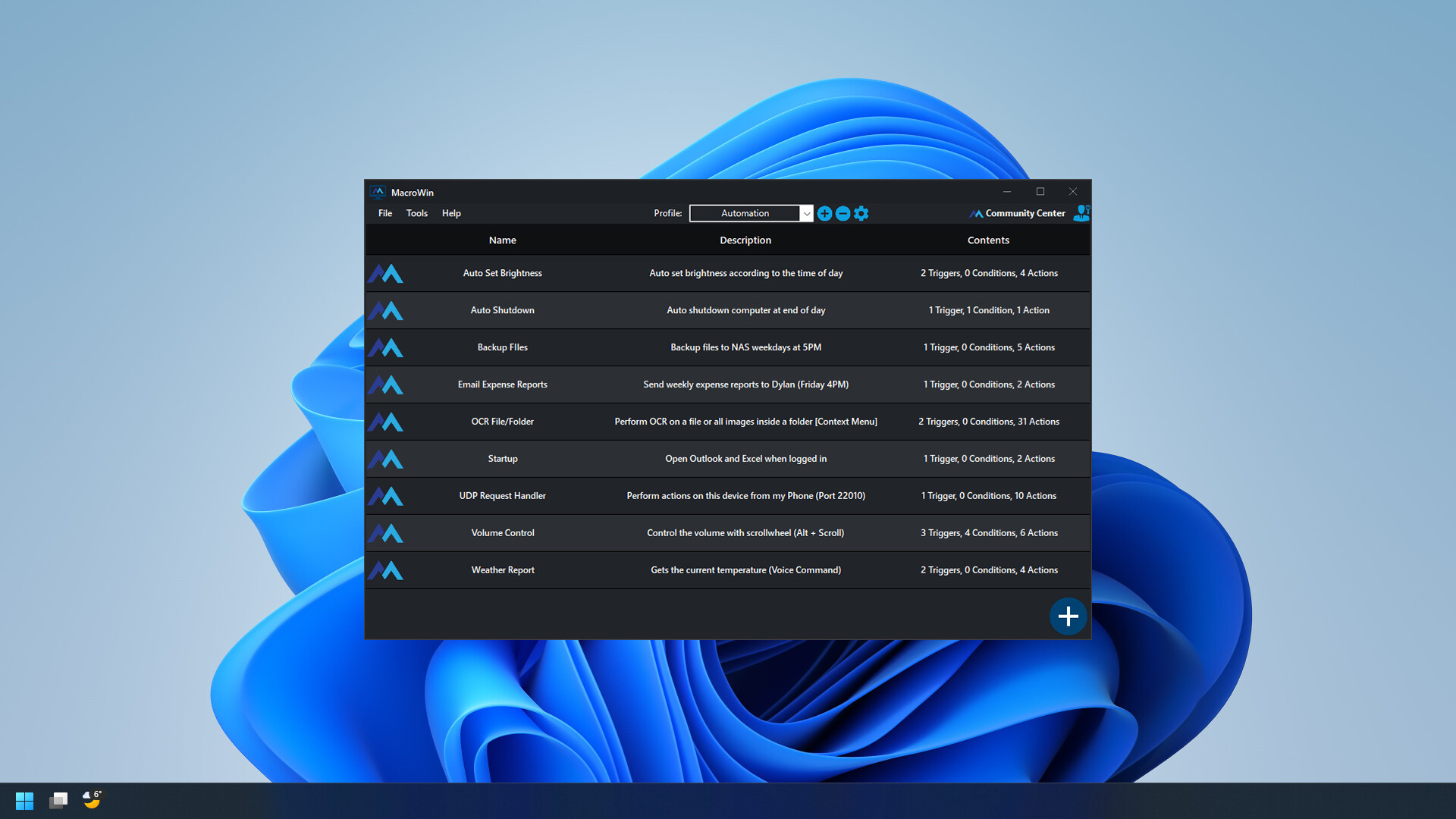The width and height of the screenshot is (1456, 819).
Task: Open the Community Center
Action: [1025, 213]
